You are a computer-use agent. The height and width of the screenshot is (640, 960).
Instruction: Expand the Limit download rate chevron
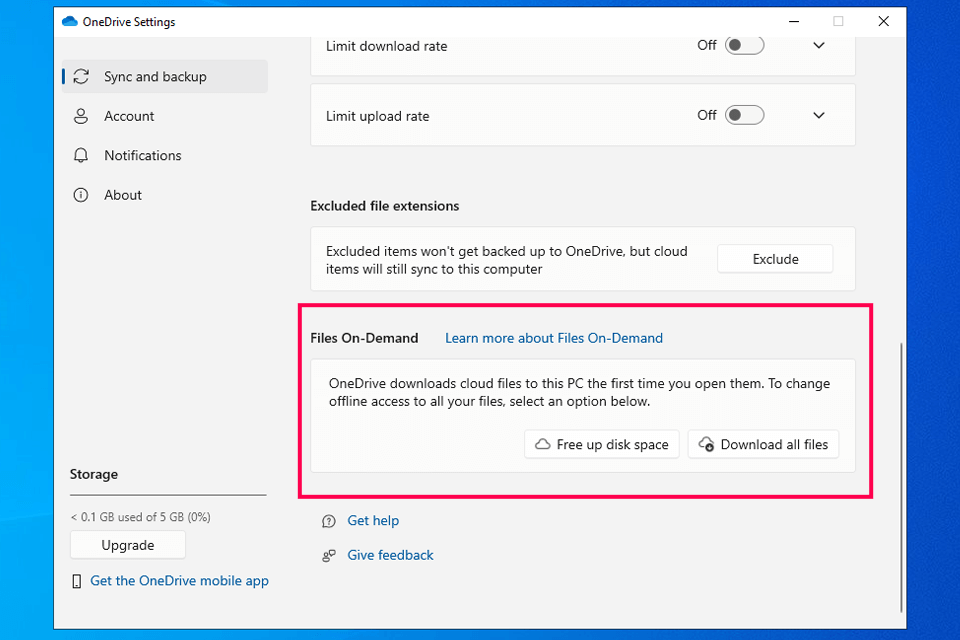[x=819, y=45]
